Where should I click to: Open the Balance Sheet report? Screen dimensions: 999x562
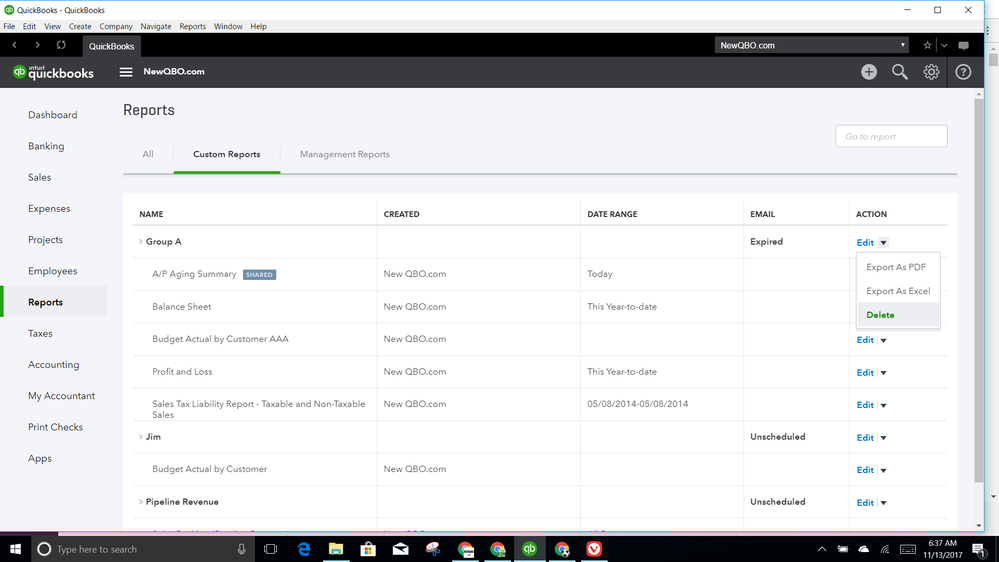point(182,306)
